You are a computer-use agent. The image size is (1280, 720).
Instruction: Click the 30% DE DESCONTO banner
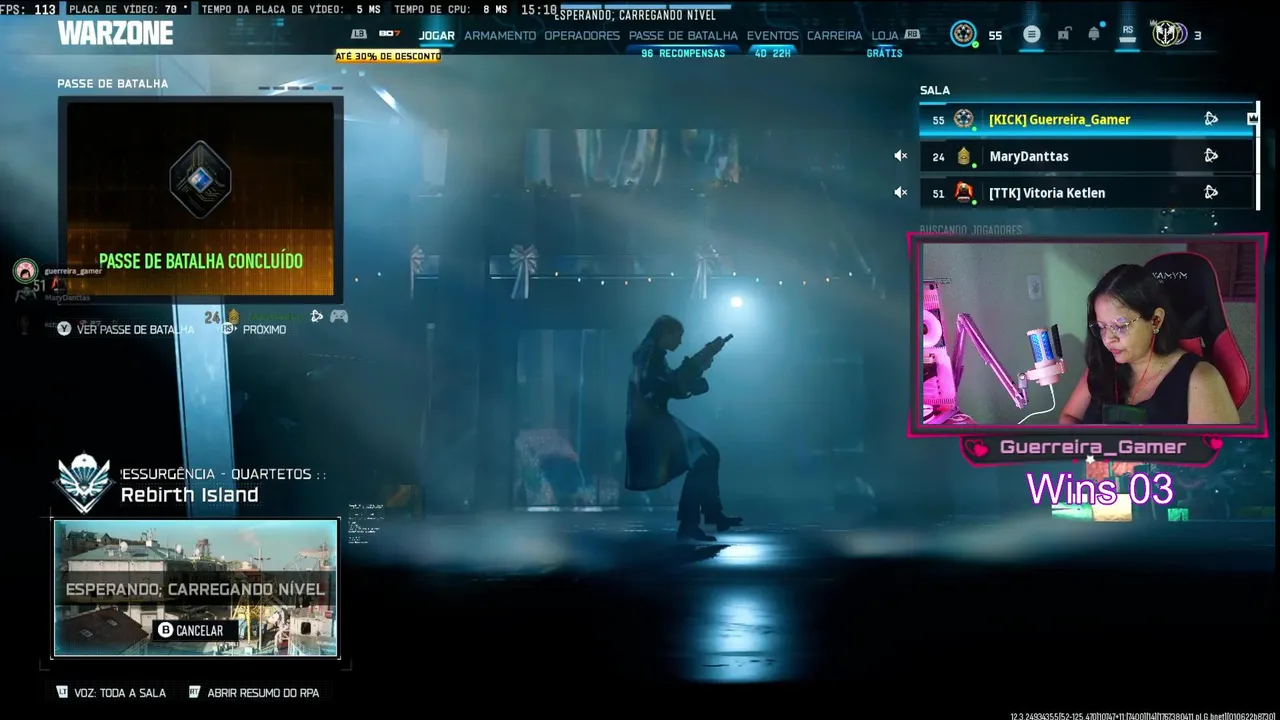click(x=388, y=56)
